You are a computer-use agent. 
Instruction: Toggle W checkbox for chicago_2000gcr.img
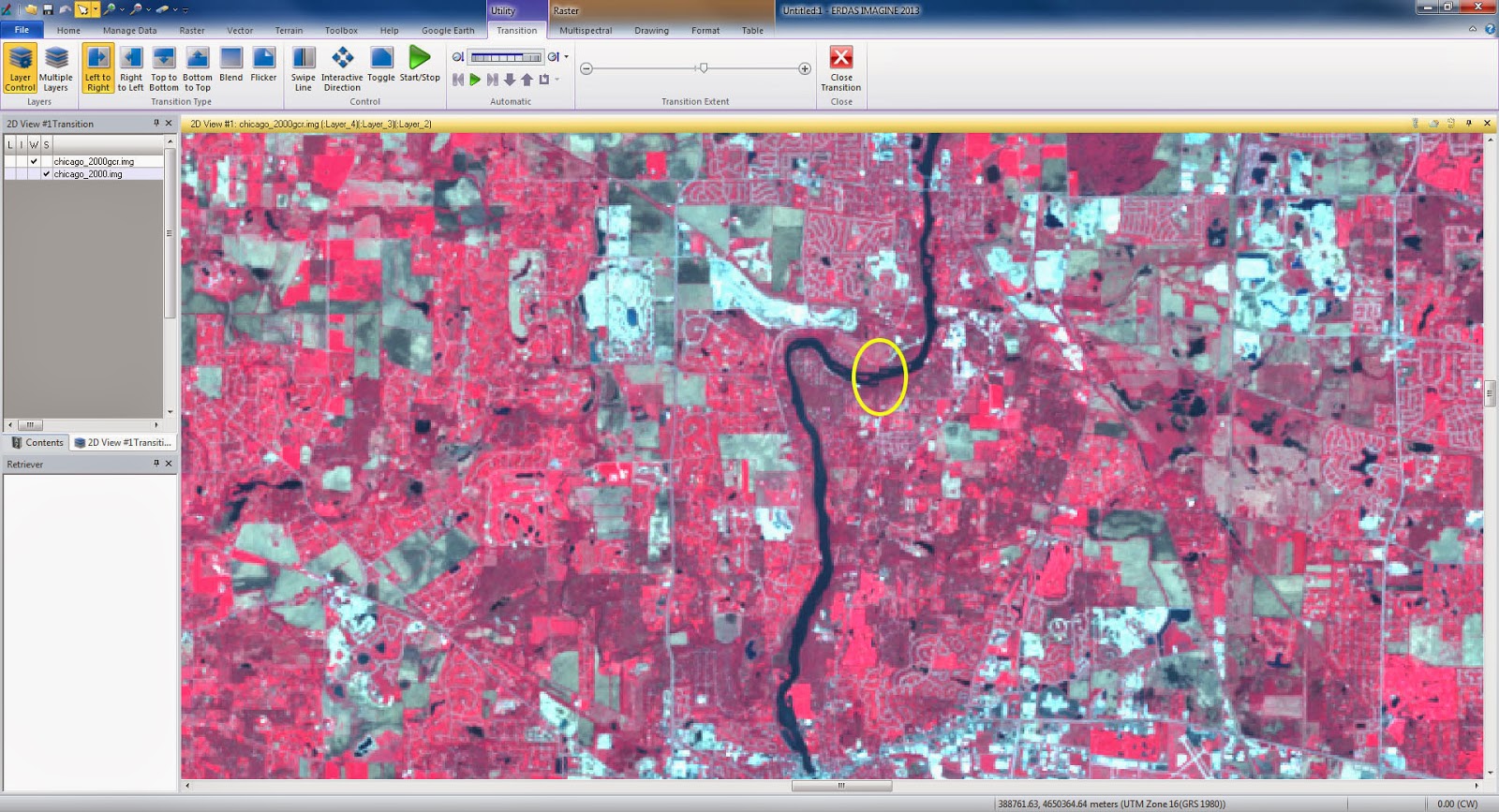click(x=34, y=161)
